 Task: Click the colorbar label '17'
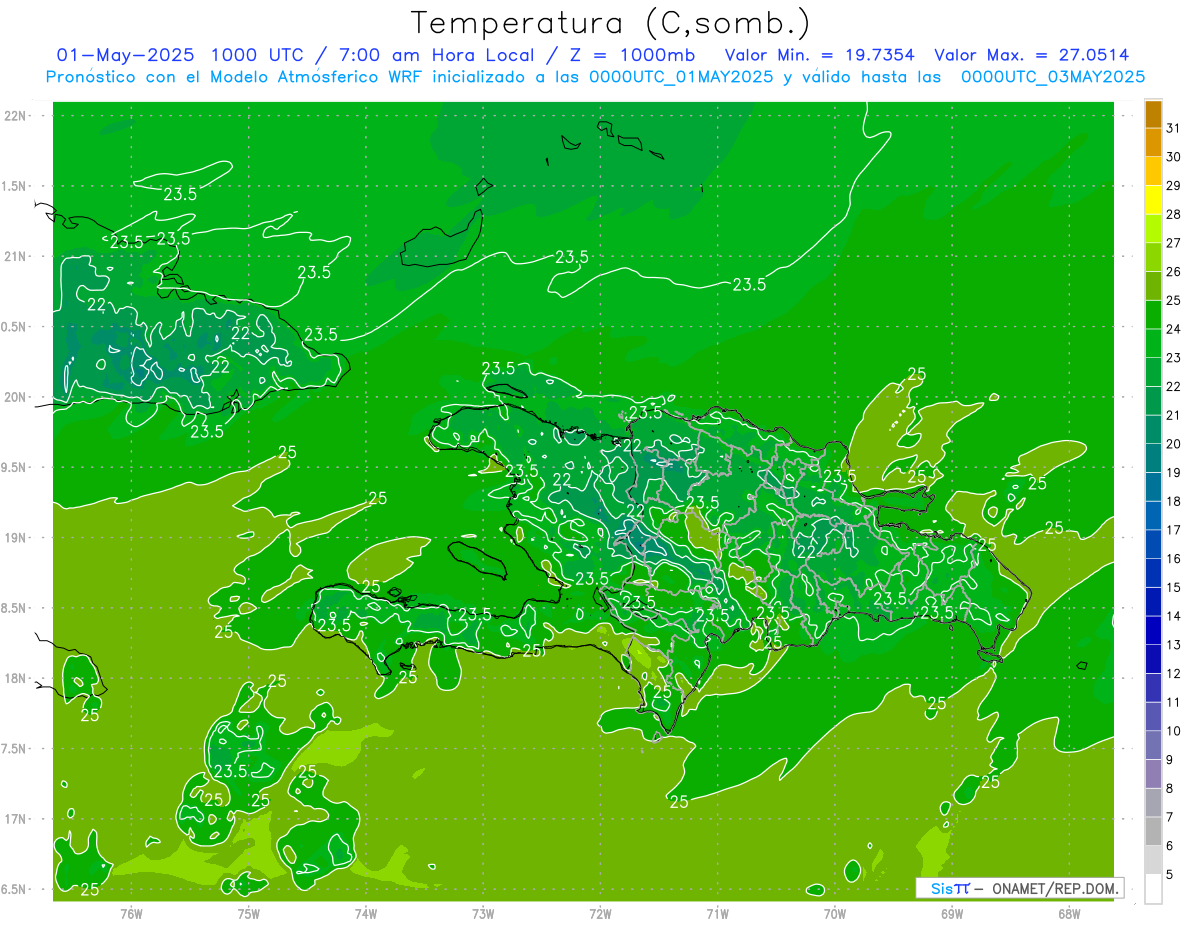pyautogui.click(x=1174, y=529)
